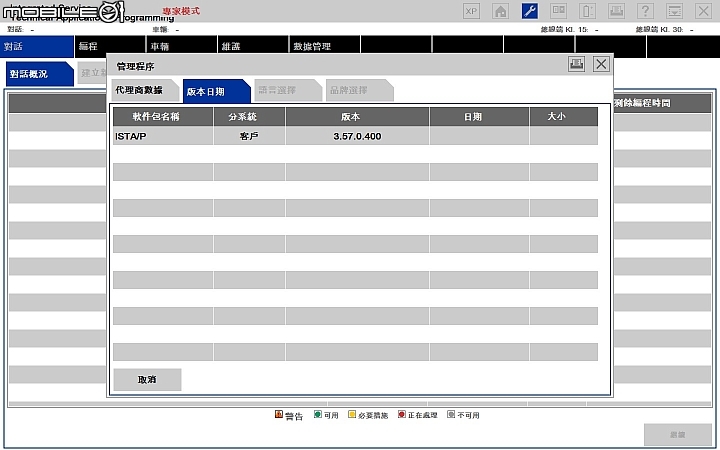Select the ISTA/P package name cell
The image size is (720, 450).
click(x=163, y=136)
